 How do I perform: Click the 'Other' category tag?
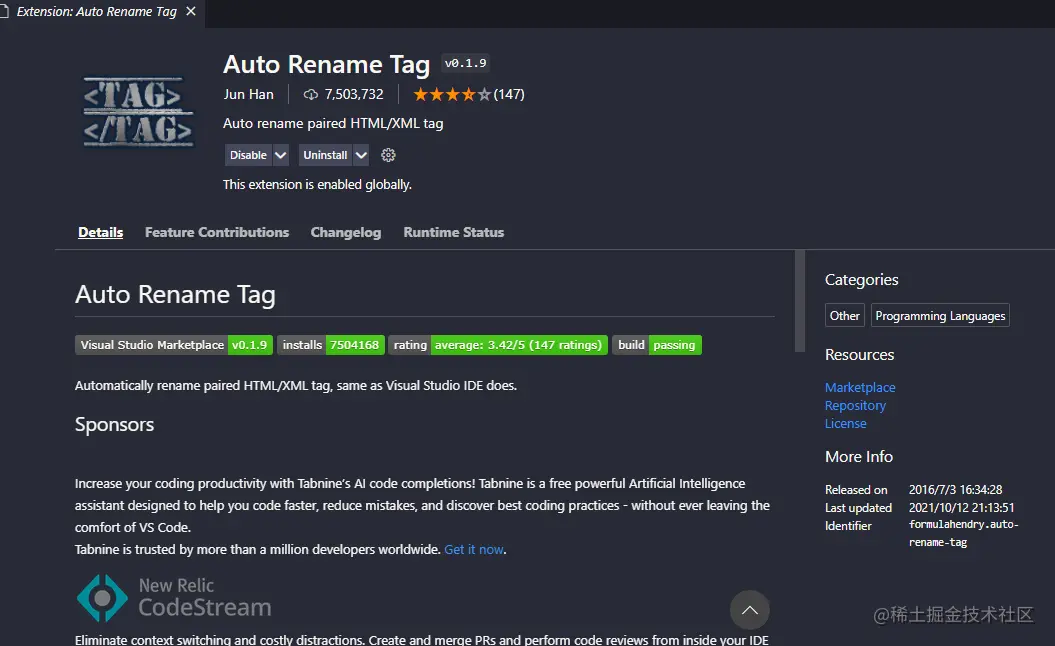click(x=844, y=316)
